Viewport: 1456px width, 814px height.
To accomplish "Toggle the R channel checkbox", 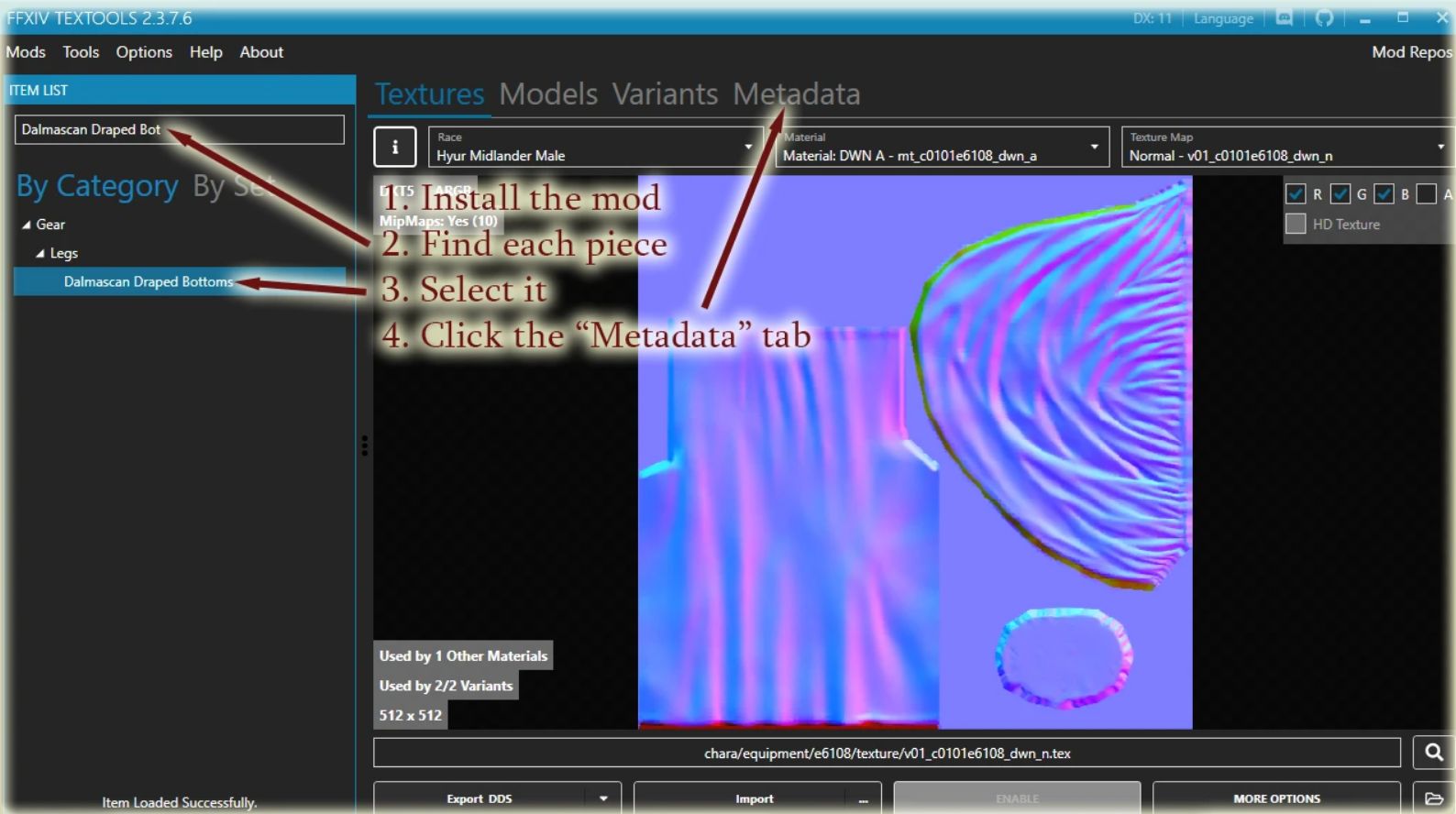I will 1296,193.
